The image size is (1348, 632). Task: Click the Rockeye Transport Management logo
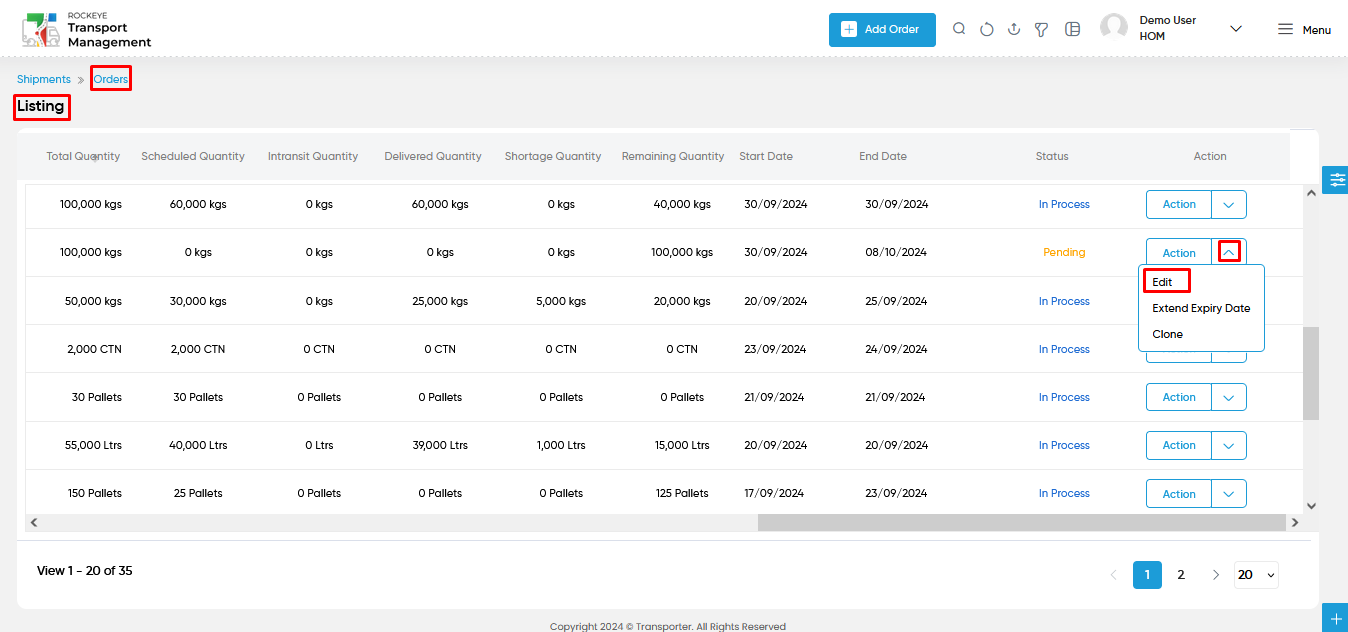(x=87, y=30)
